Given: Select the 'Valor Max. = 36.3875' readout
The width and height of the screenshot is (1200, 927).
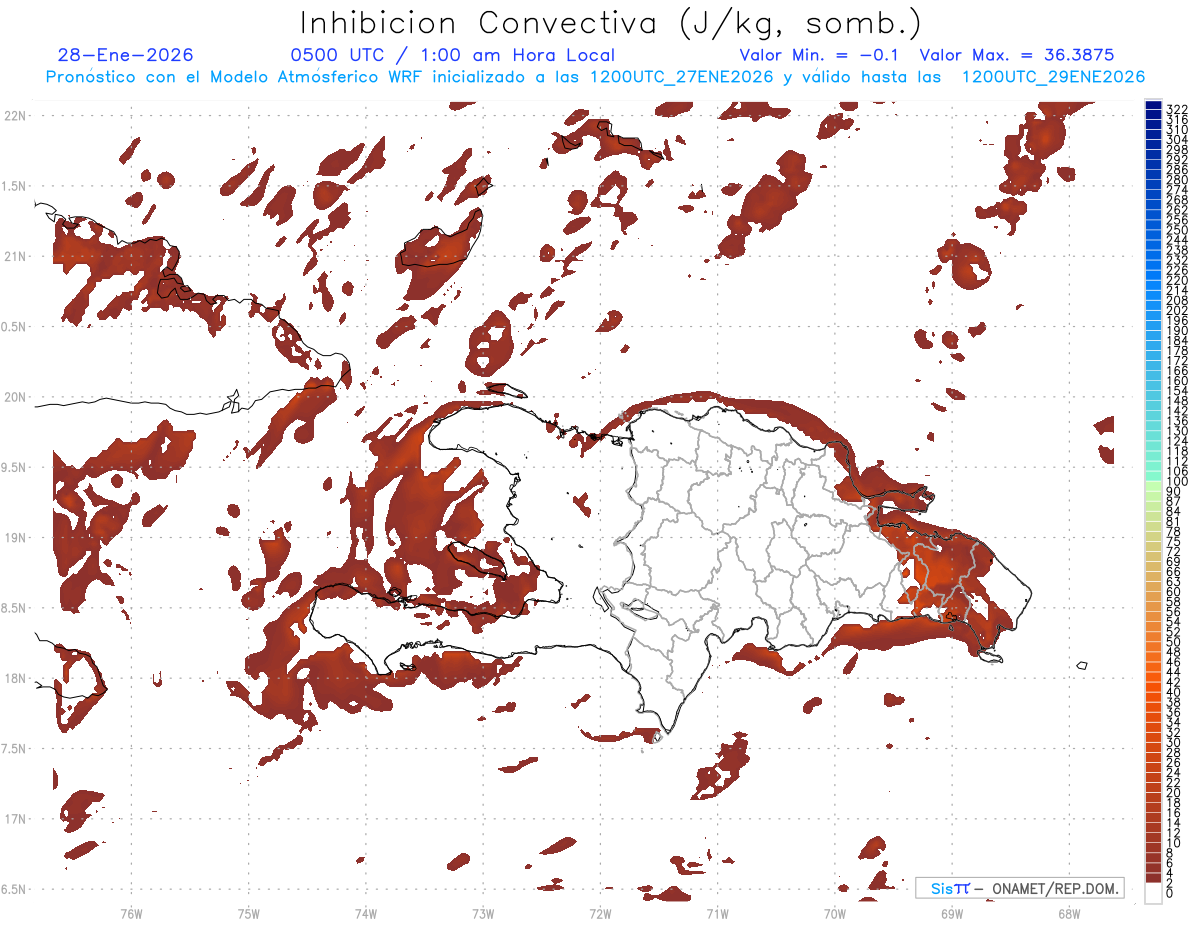Looking at the screenshot, I should click(1016, 55).
